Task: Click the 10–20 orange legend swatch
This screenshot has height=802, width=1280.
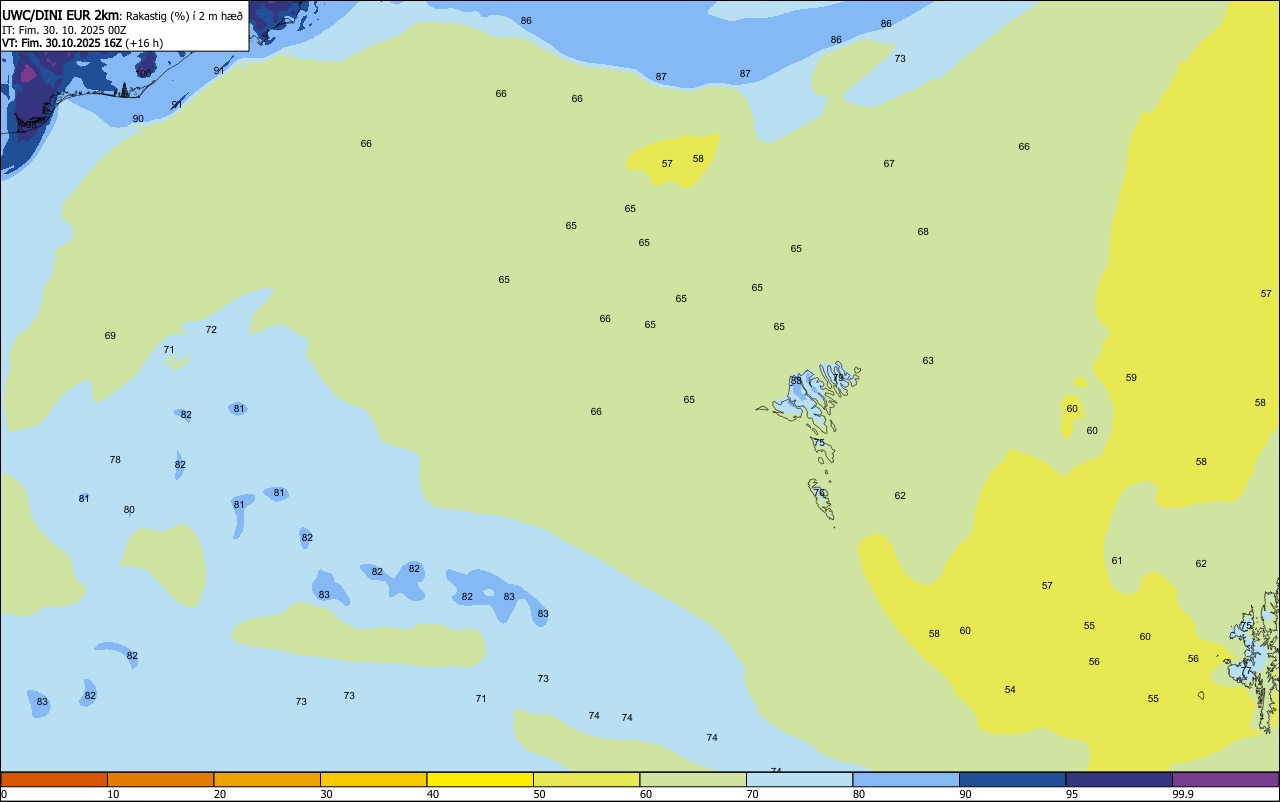Action: tap(160, 779)
